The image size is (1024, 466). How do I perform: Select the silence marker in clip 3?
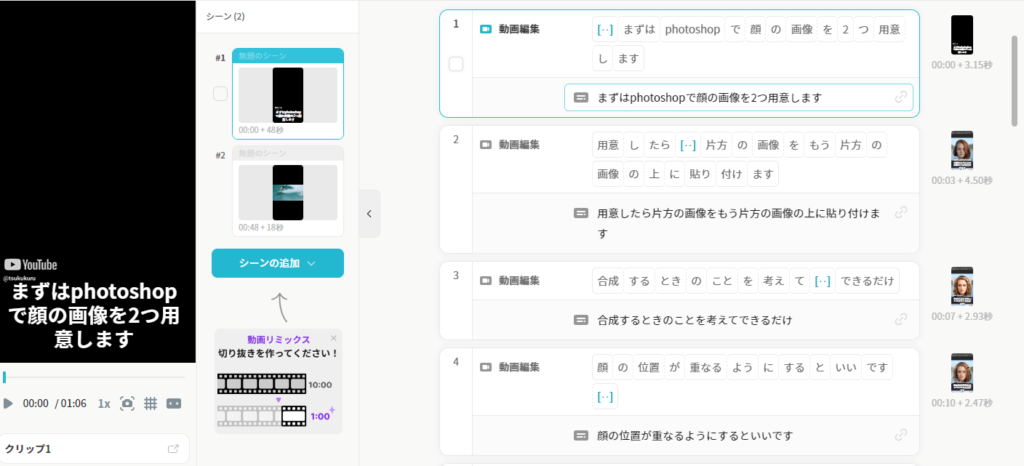click(823, 281)
